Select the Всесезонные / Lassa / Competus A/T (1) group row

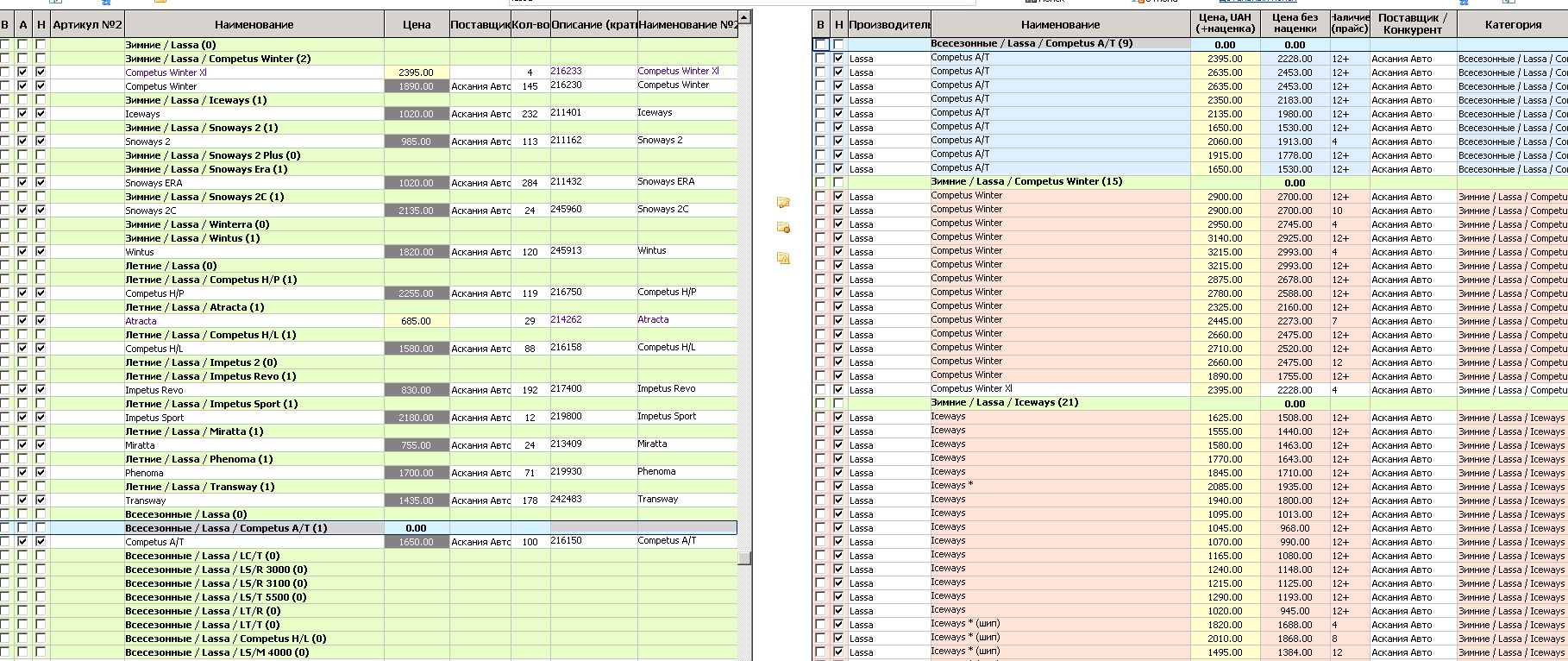pos(369,528)
